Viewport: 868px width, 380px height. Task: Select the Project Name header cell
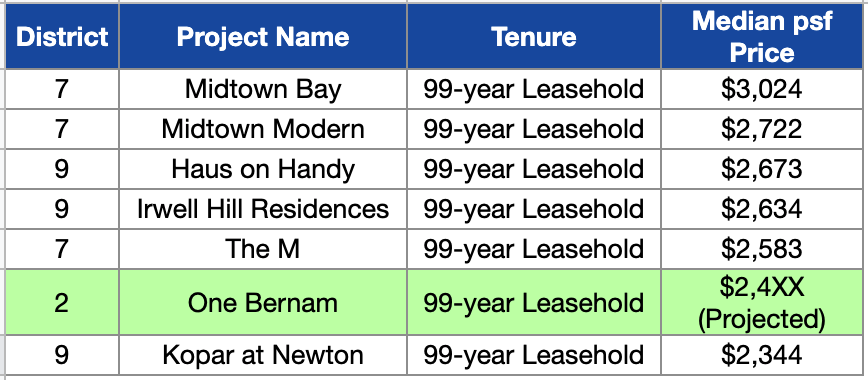[263, 37]
